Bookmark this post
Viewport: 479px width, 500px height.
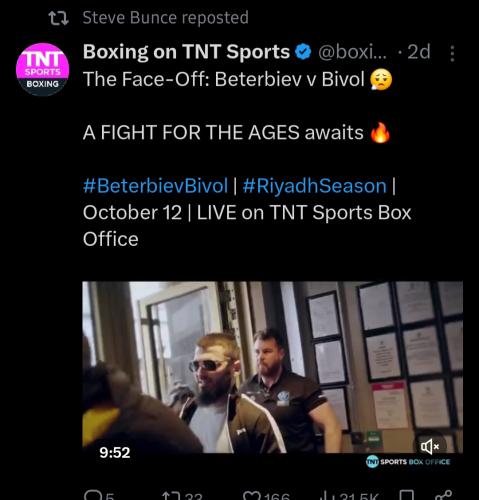(407, 496)
